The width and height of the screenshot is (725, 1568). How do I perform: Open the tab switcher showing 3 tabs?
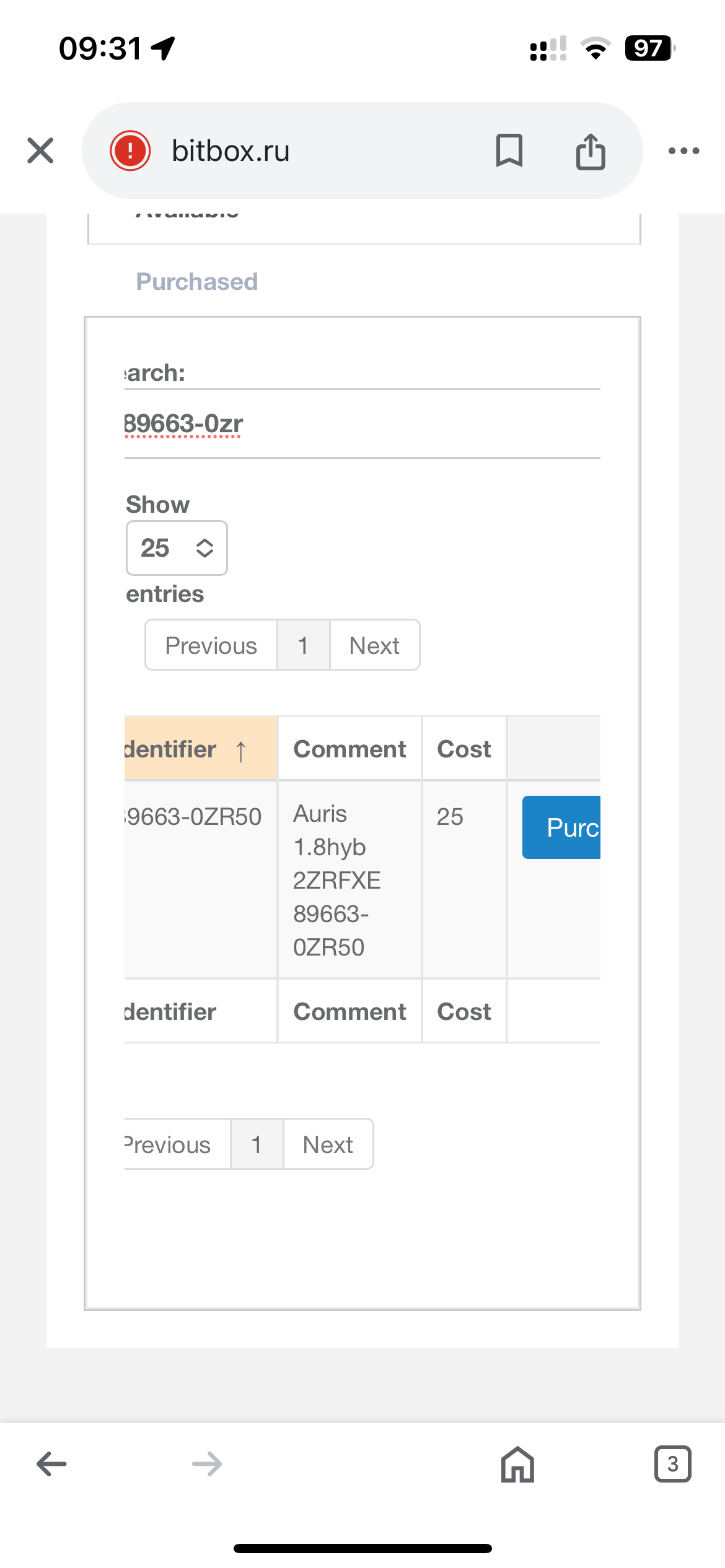[672, 1464]
